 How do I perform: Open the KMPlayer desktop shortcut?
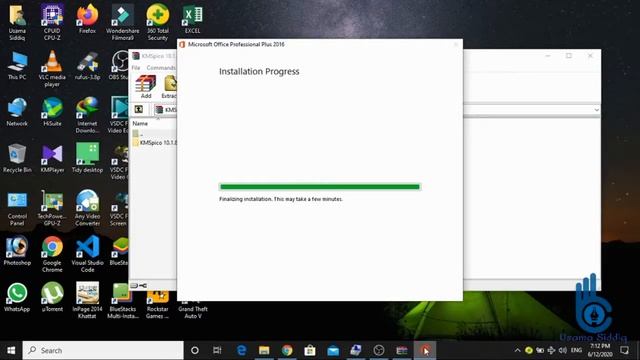(x=52, y=158)
